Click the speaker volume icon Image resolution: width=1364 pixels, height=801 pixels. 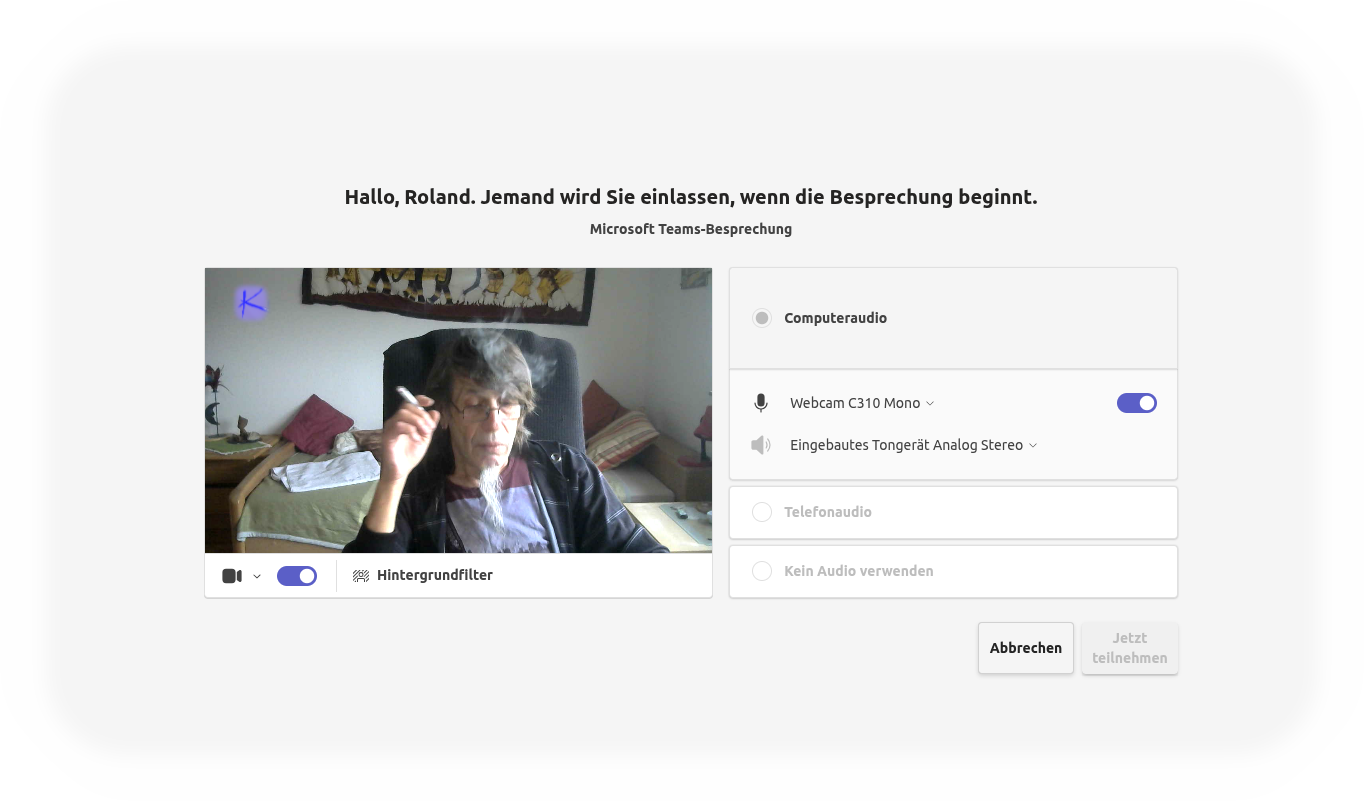point(761,445)
